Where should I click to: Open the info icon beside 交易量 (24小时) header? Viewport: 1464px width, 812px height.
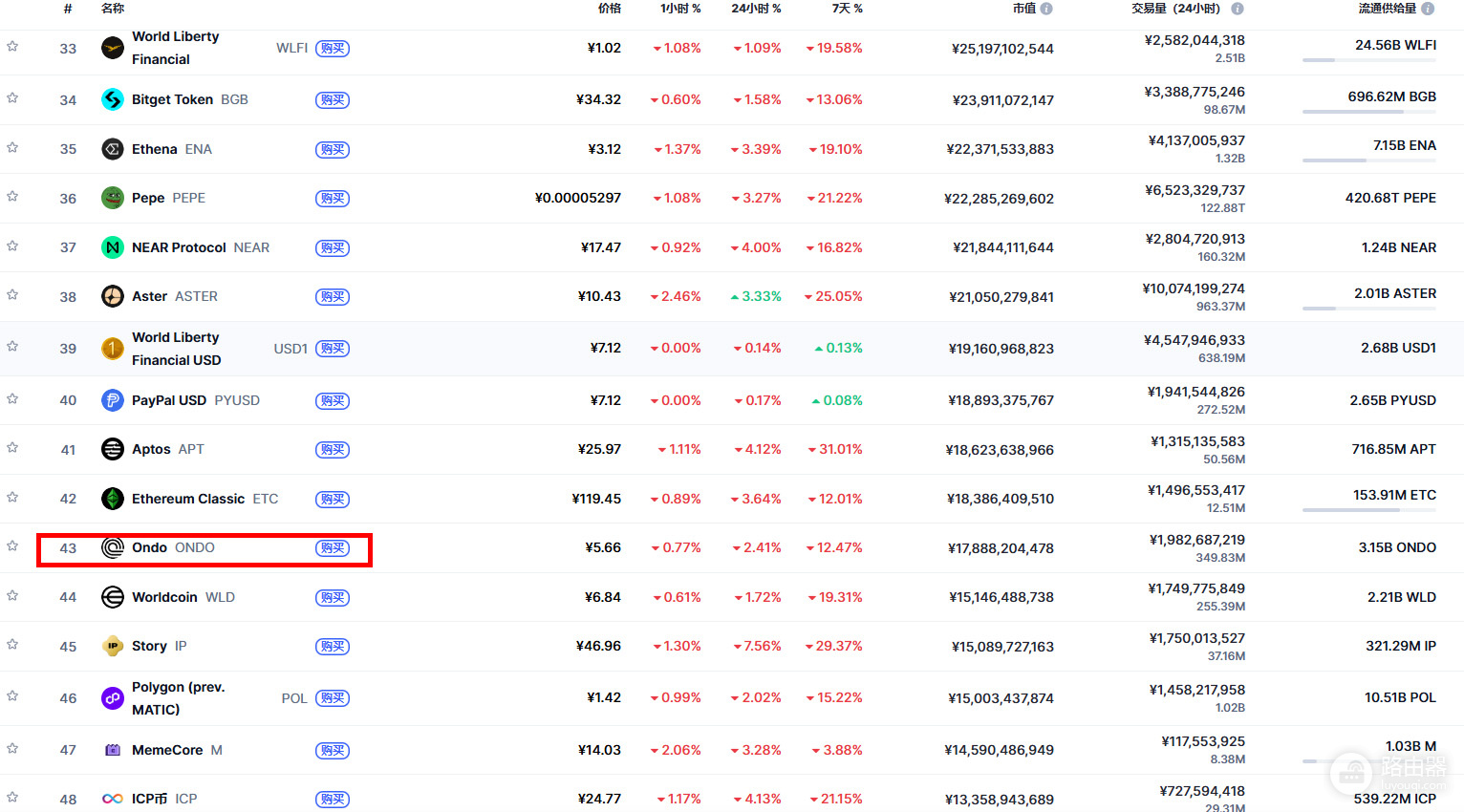tap(1238, 9)
